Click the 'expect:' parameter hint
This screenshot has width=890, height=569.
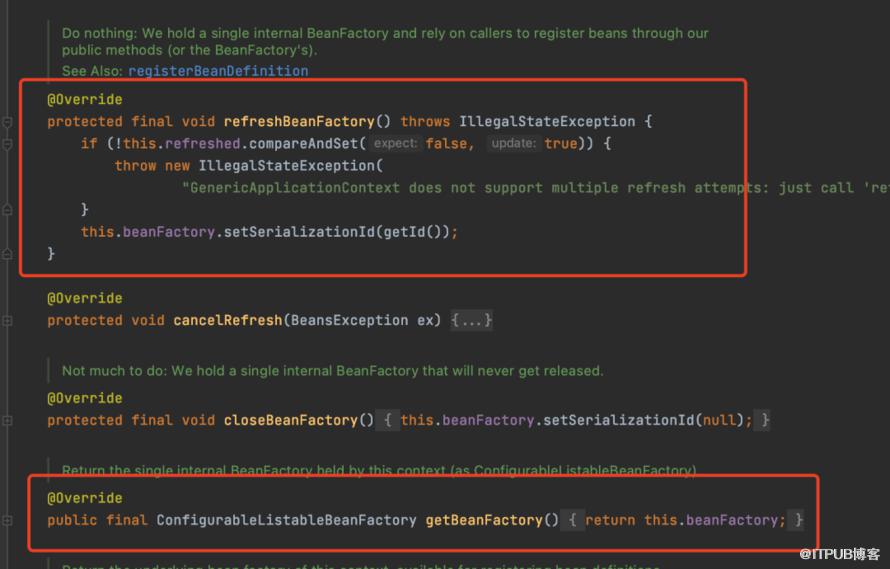pos(396,143)
